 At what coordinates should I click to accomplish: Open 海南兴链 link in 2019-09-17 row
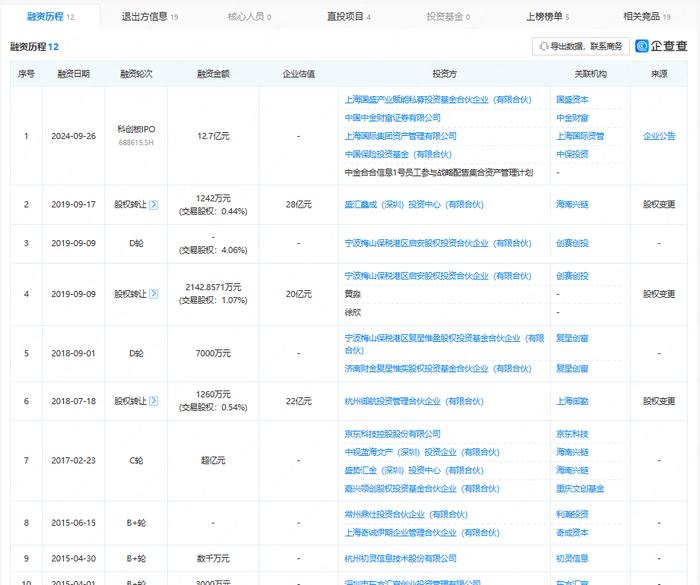click(572, 205)
